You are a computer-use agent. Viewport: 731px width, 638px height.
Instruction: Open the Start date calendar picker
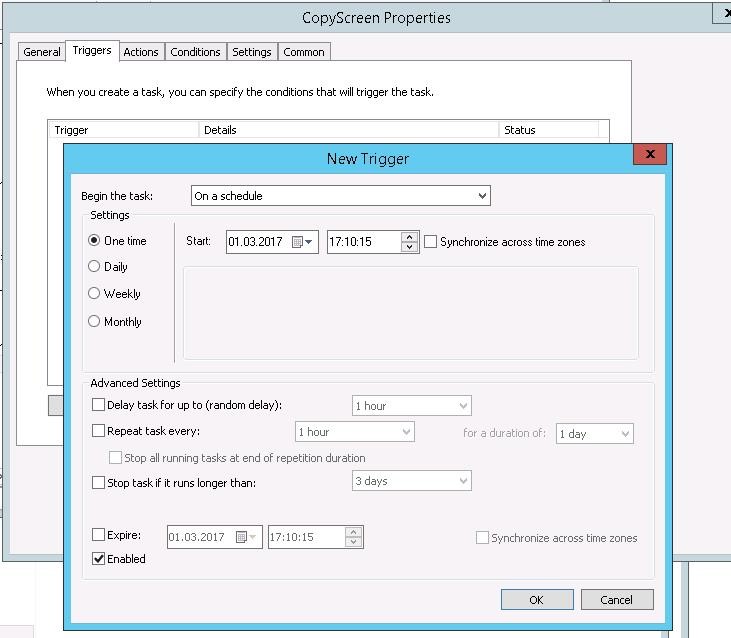[x=302, y=242]
